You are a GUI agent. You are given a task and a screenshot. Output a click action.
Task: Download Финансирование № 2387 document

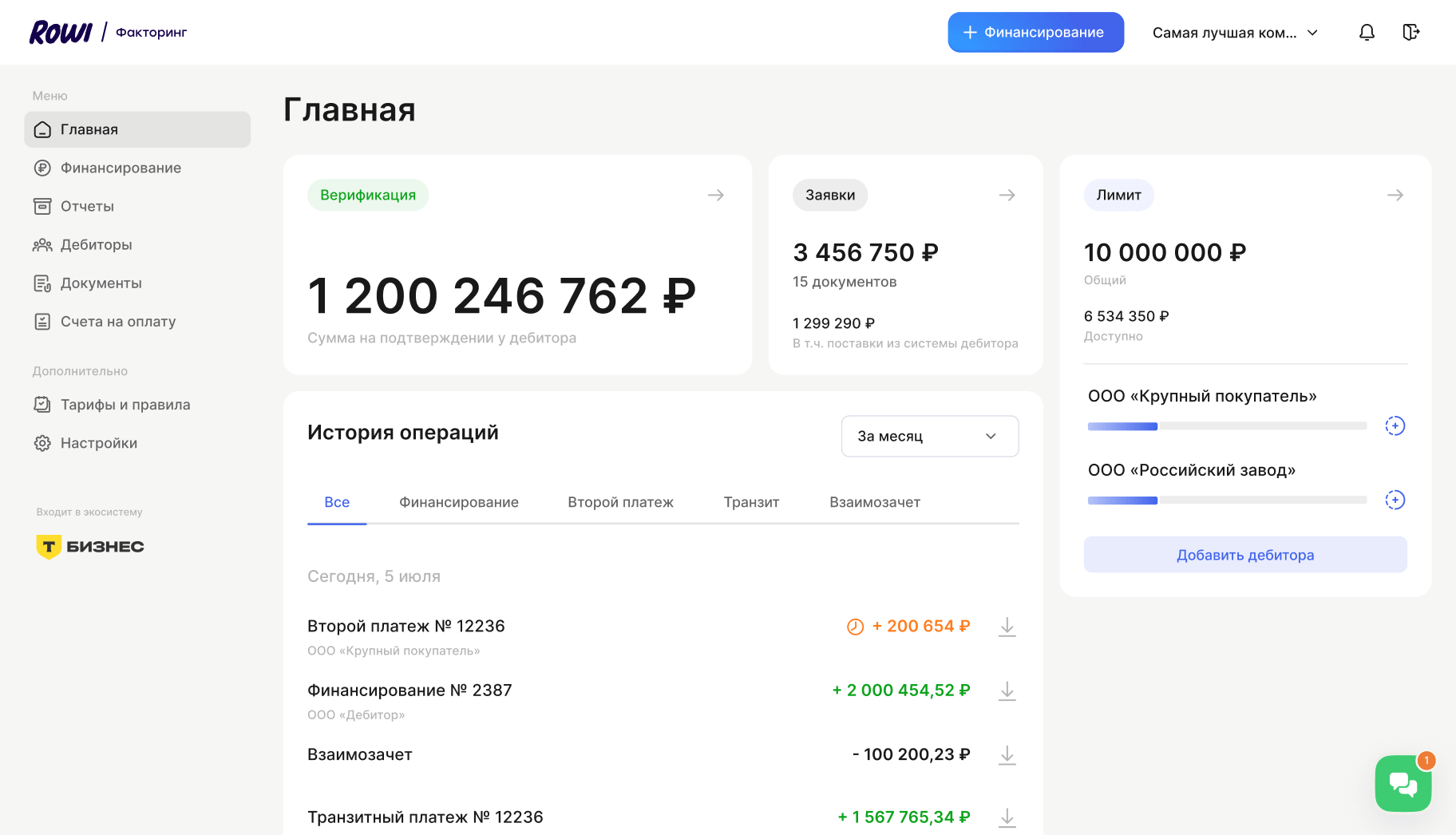coord(1007,691)
